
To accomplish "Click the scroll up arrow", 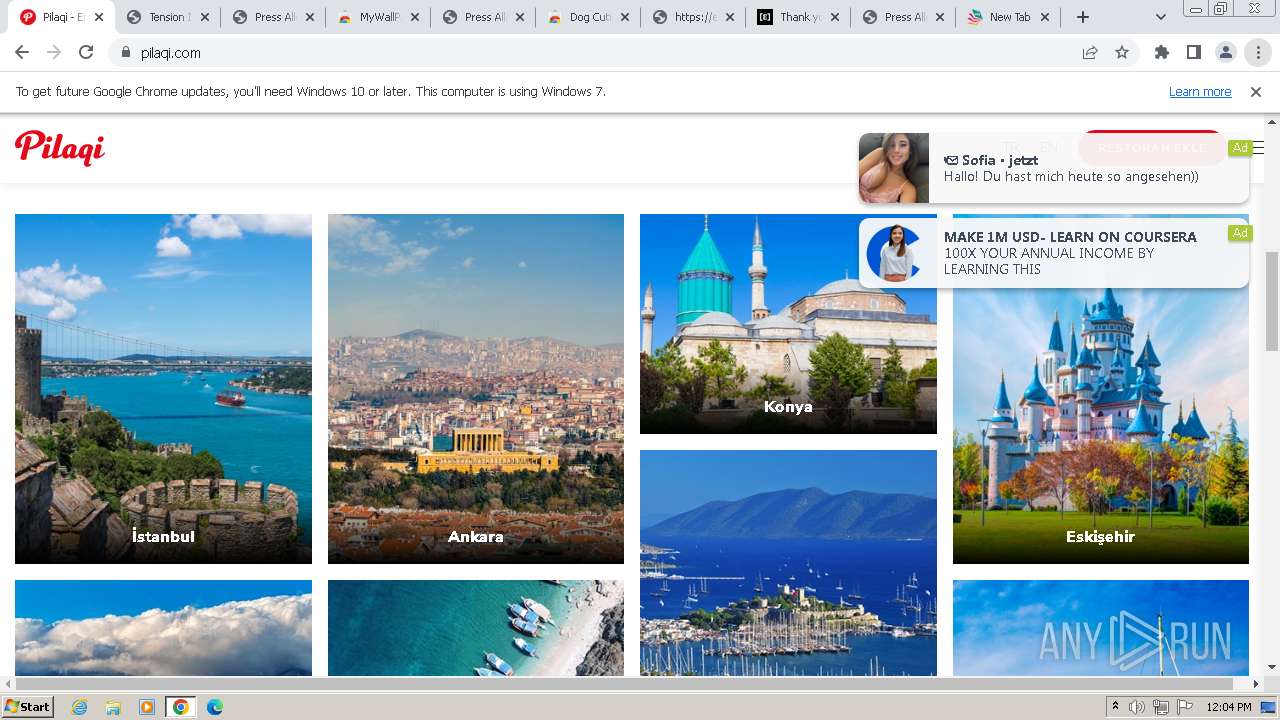I will (x=1272, y=123).
